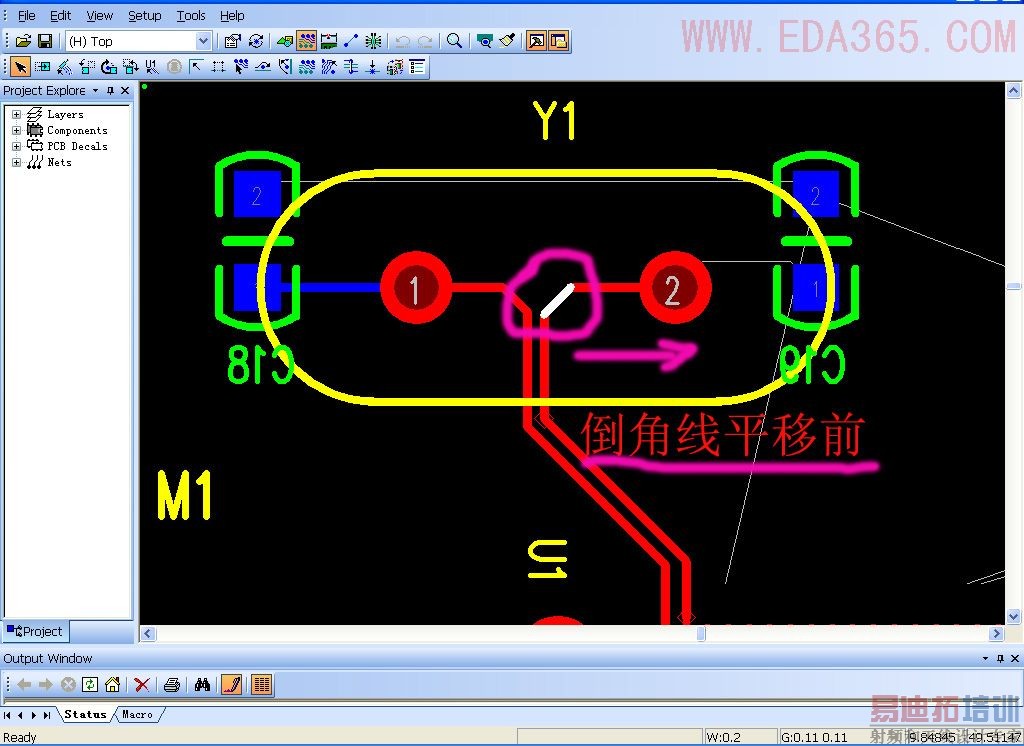
Task: Click the Home icon in Output Window
Action: point(112,685)
